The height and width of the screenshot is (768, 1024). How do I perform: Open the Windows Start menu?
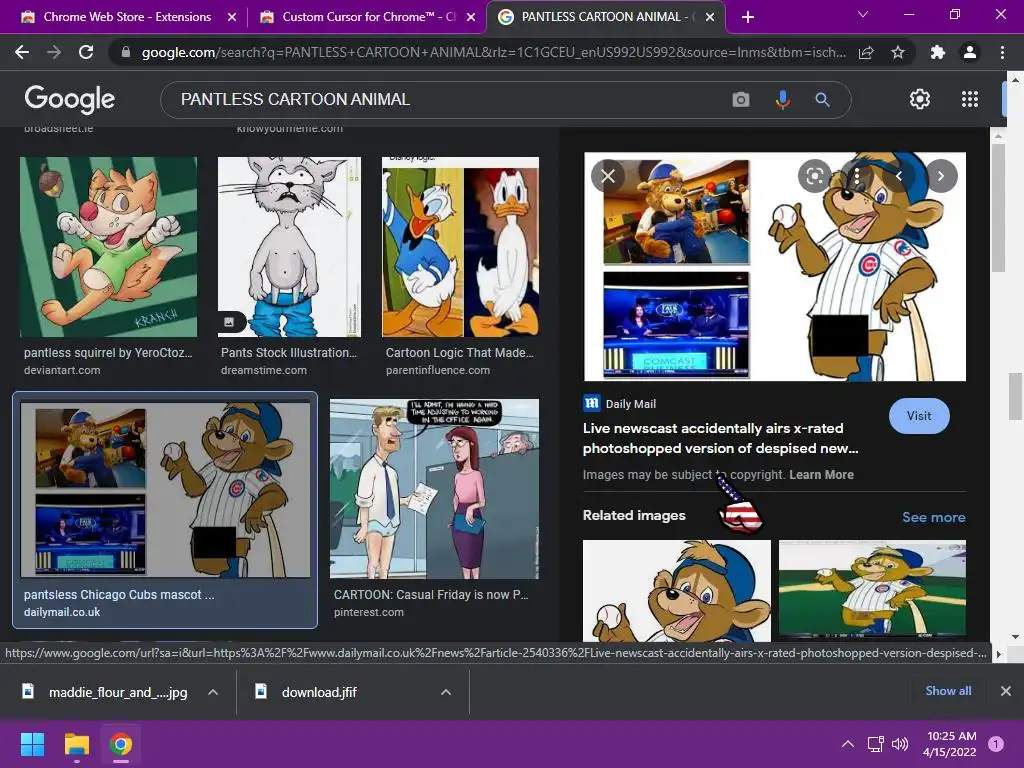click(x=32, y=744)
